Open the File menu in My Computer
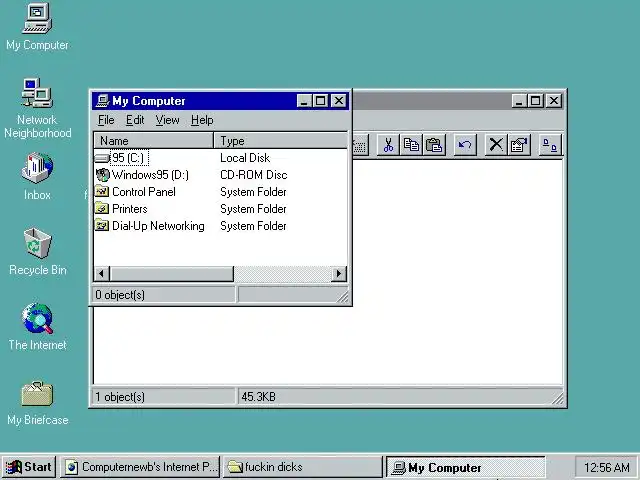The height and width of the screenshot is (480, 640). coord(106,120)
